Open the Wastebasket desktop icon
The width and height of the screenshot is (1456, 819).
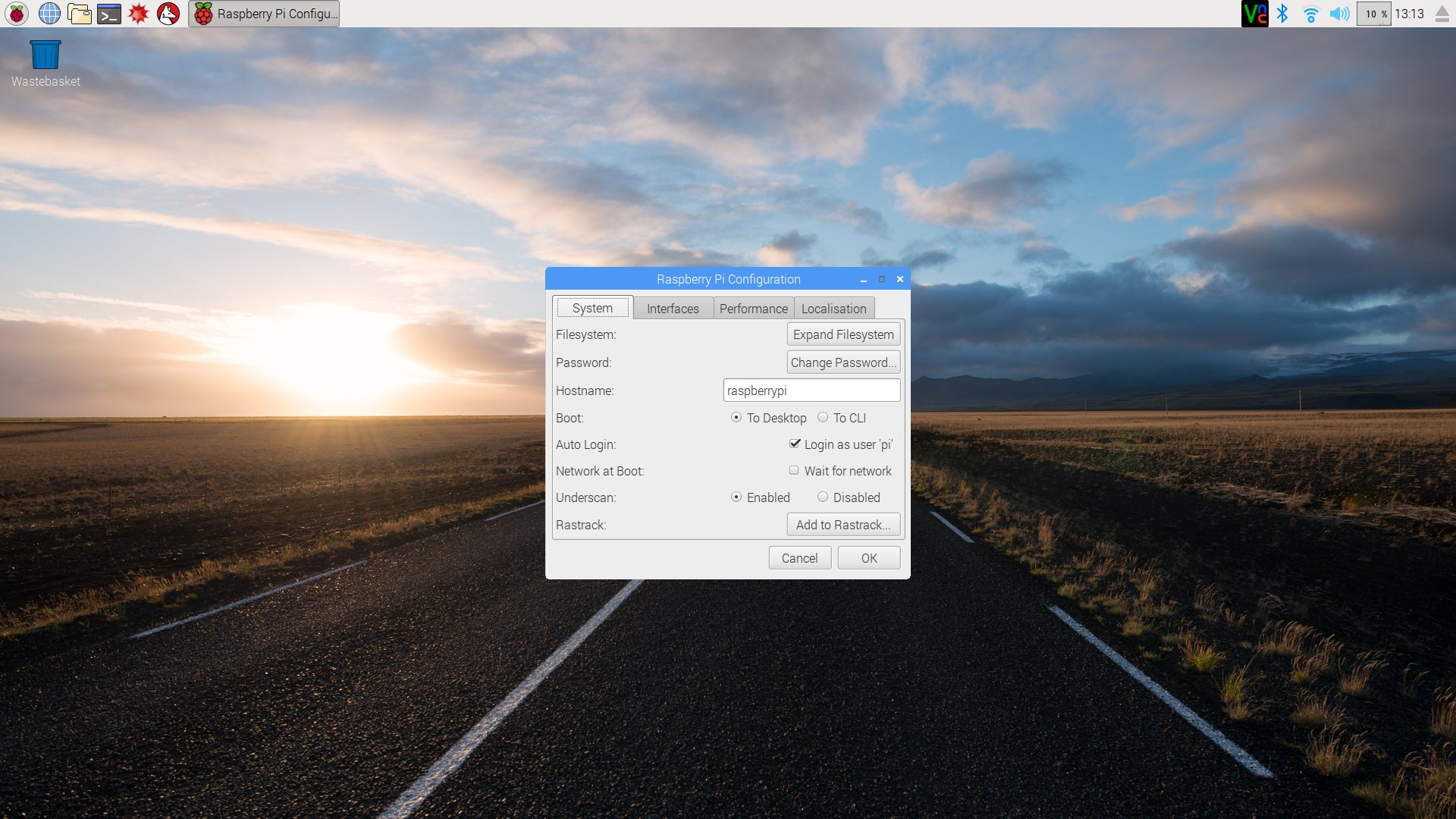[45, 55]
